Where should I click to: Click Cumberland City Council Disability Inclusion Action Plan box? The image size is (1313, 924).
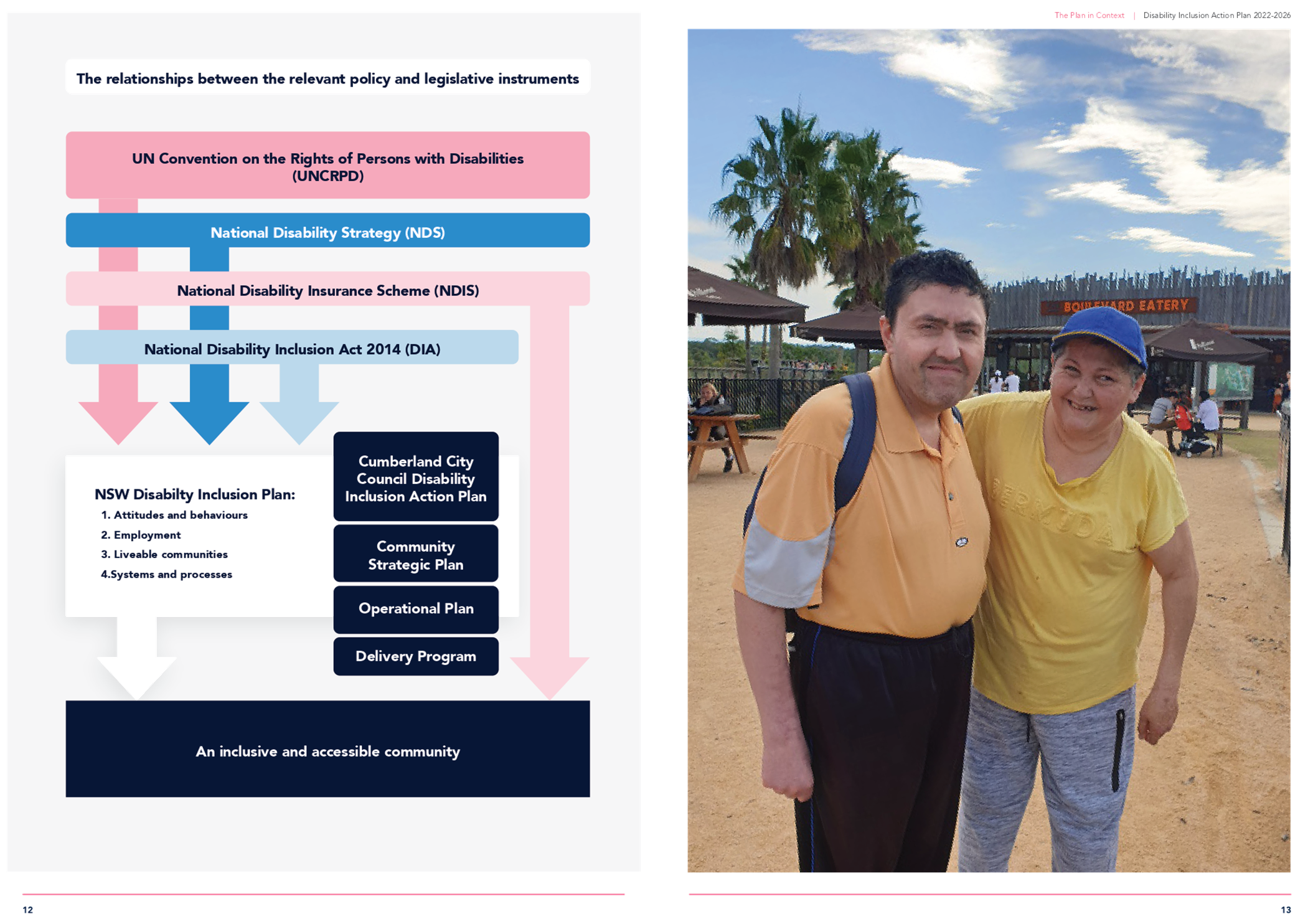click(416, 478)
